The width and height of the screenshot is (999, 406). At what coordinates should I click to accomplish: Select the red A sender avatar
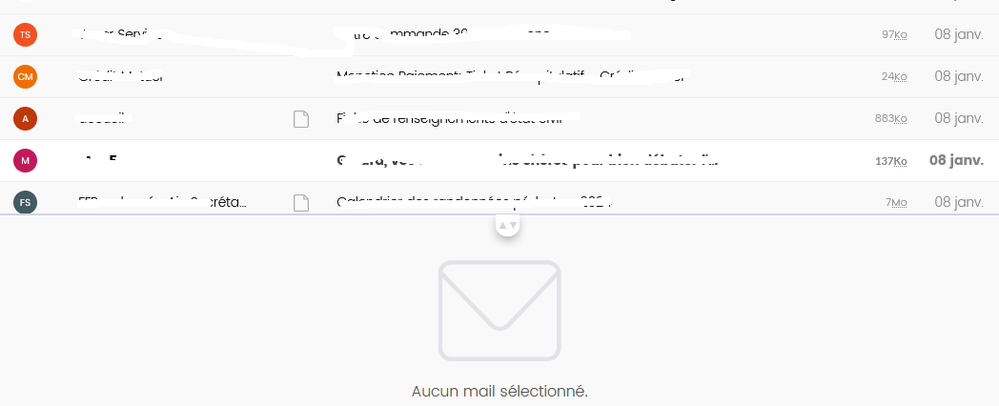coord(25,119)
